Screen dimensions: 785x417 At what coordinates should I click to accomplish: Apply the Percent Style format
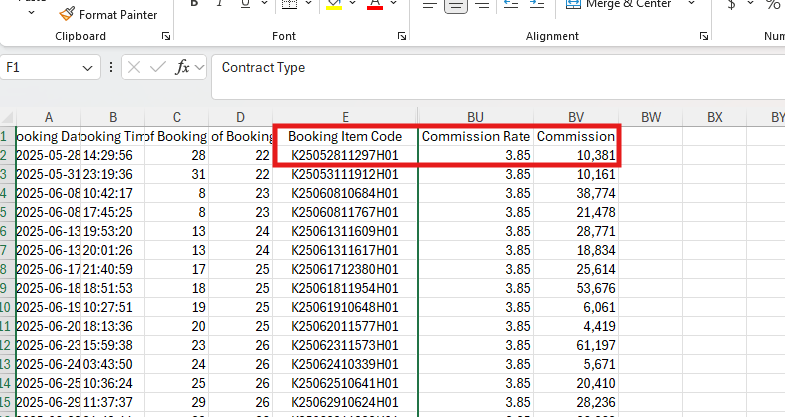coord(771,5)
